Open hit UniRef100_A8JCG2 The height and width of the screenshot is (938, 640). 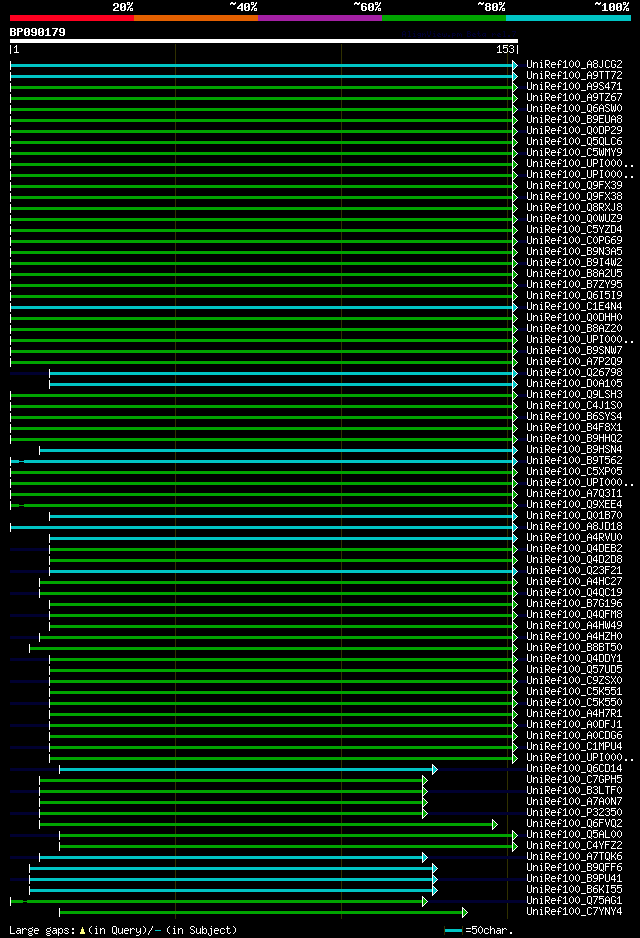click(x=574, y=65)
